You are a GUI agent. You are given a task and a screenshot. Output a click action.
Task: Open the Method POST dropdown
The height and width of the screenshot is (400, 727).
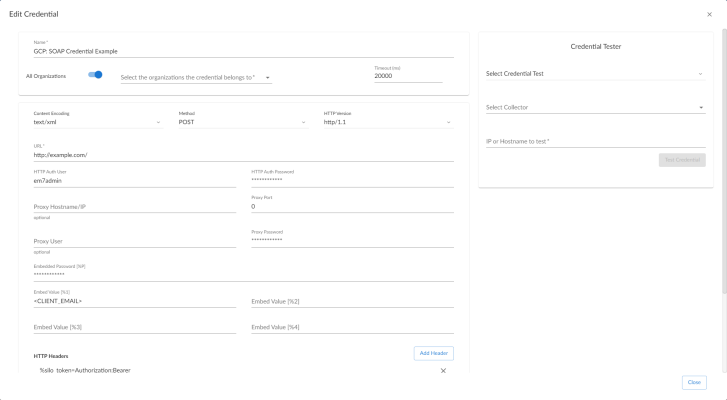(x=241, y=123)
